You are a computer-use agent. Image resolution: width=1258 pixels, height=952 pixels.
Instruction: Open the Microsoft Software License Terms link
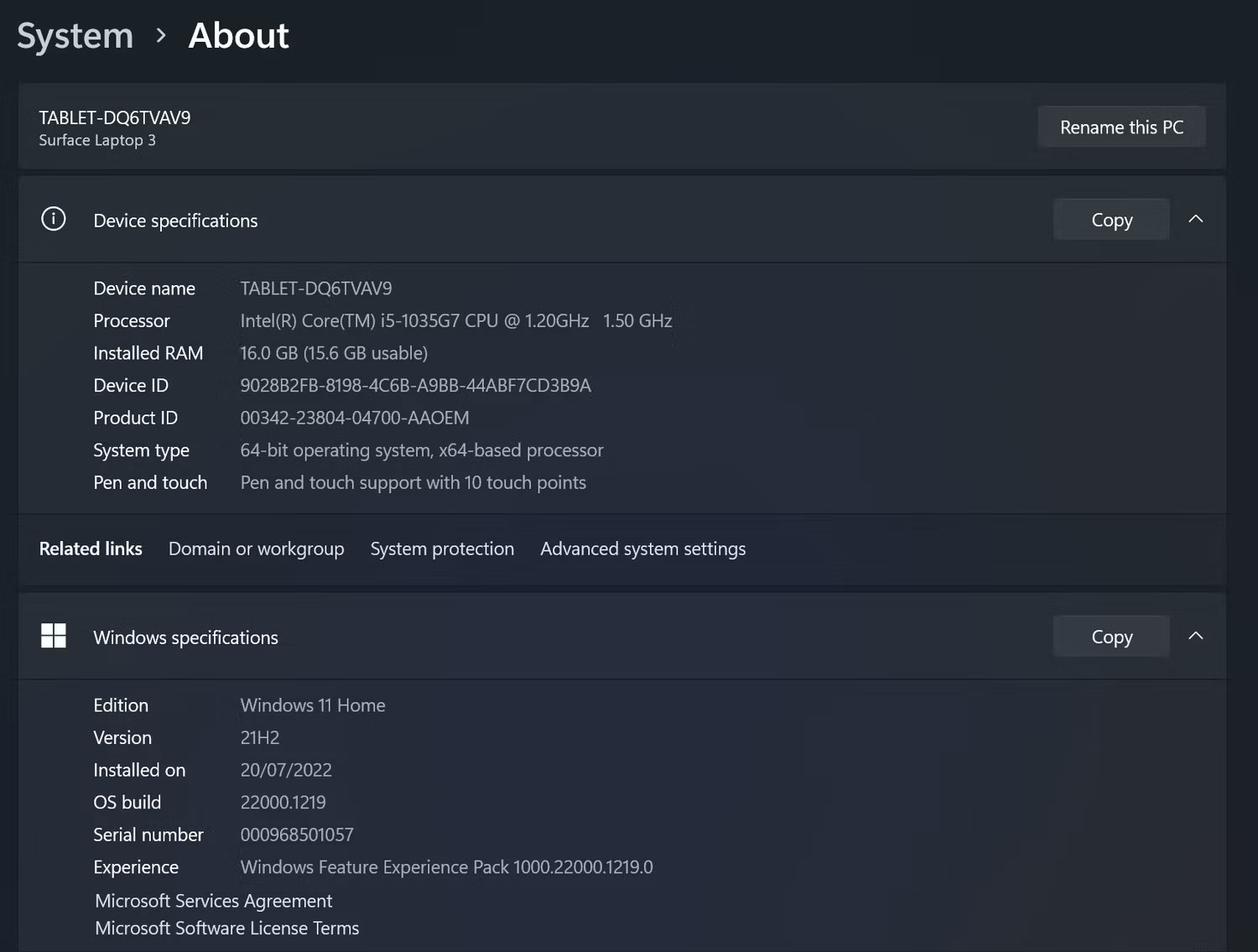pyautogui.click(x=227, y=929)
